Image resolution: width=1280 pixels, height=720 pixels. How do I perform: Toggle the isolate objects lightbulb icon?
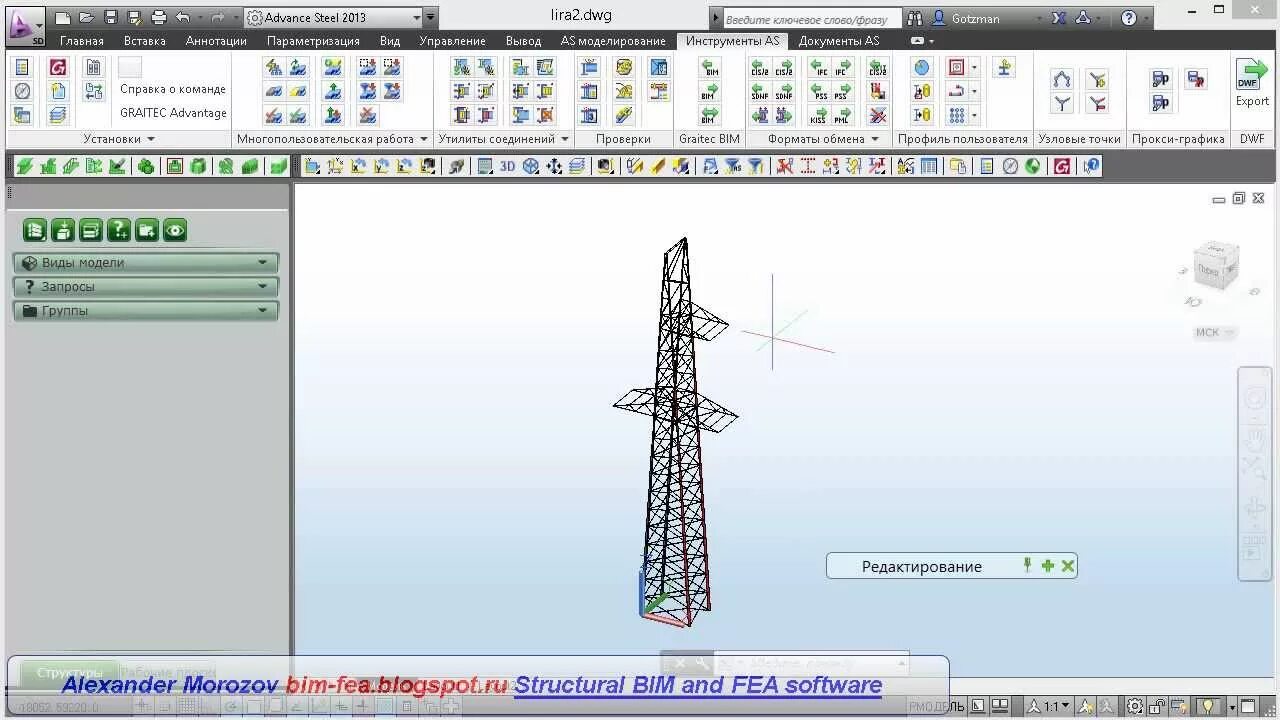tap(1208, 707)
